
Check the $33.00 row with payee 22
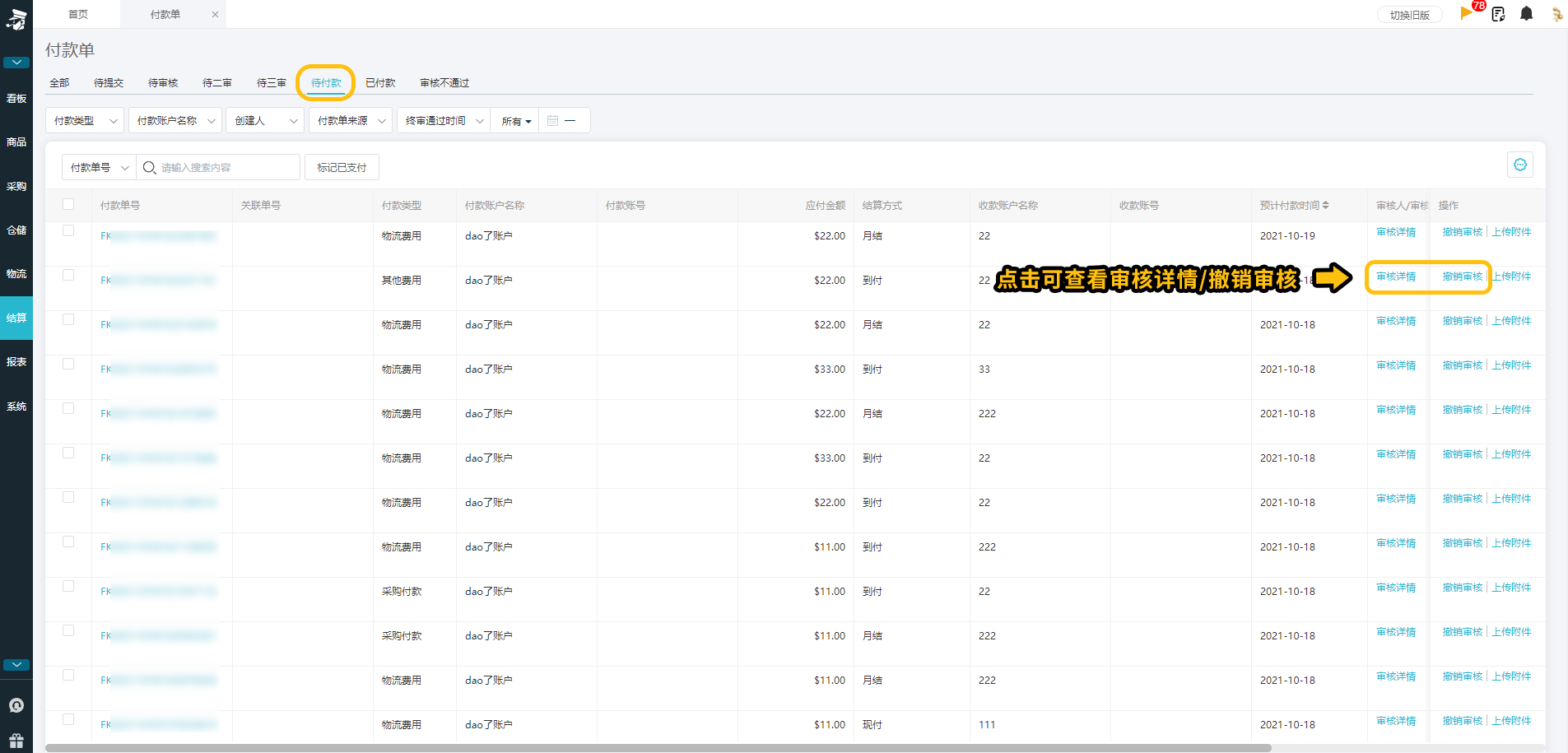pyautogui.click(x=68, y=453)
